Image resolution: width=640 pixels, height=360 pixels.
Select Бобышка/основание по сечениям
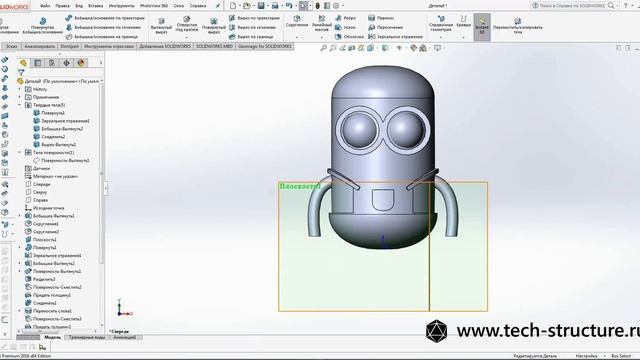coord(103,27)
